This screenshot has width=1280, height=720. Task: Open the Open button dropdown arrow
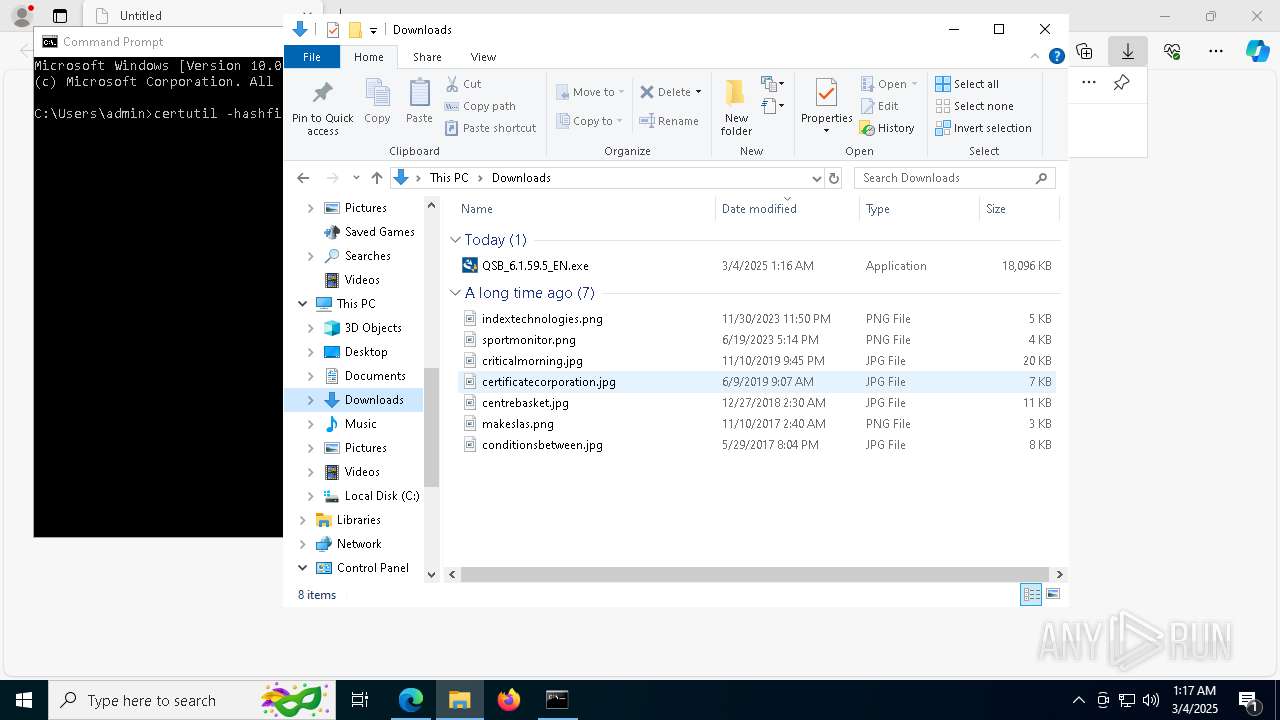click(914, 84)
